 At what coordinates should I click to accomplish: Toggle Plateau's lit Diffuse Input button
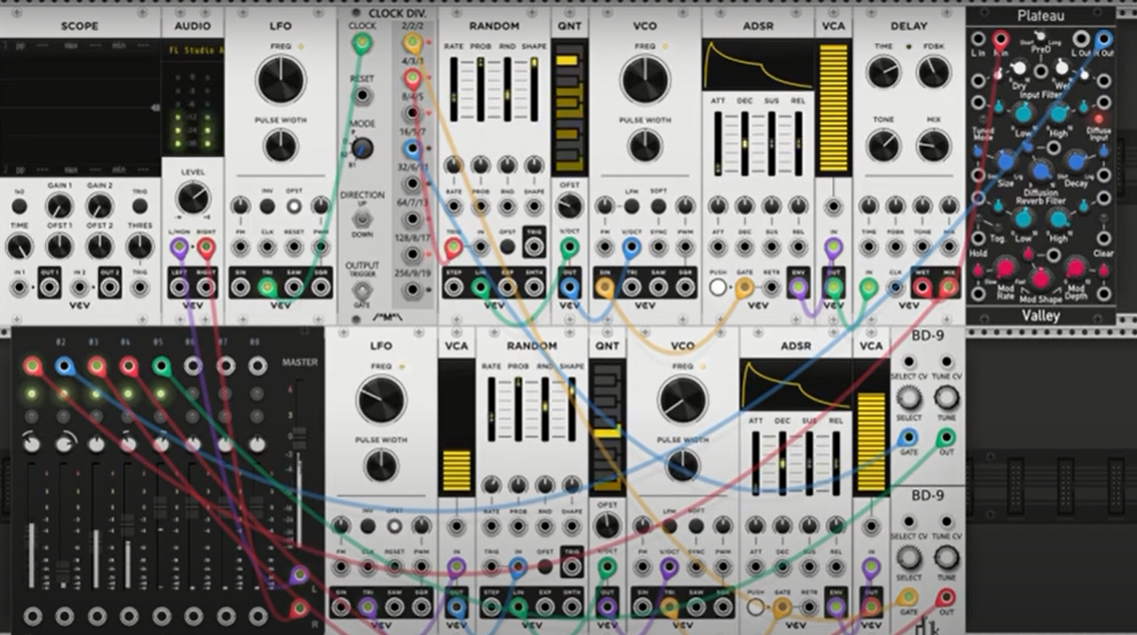click(x=1098, y=119)
